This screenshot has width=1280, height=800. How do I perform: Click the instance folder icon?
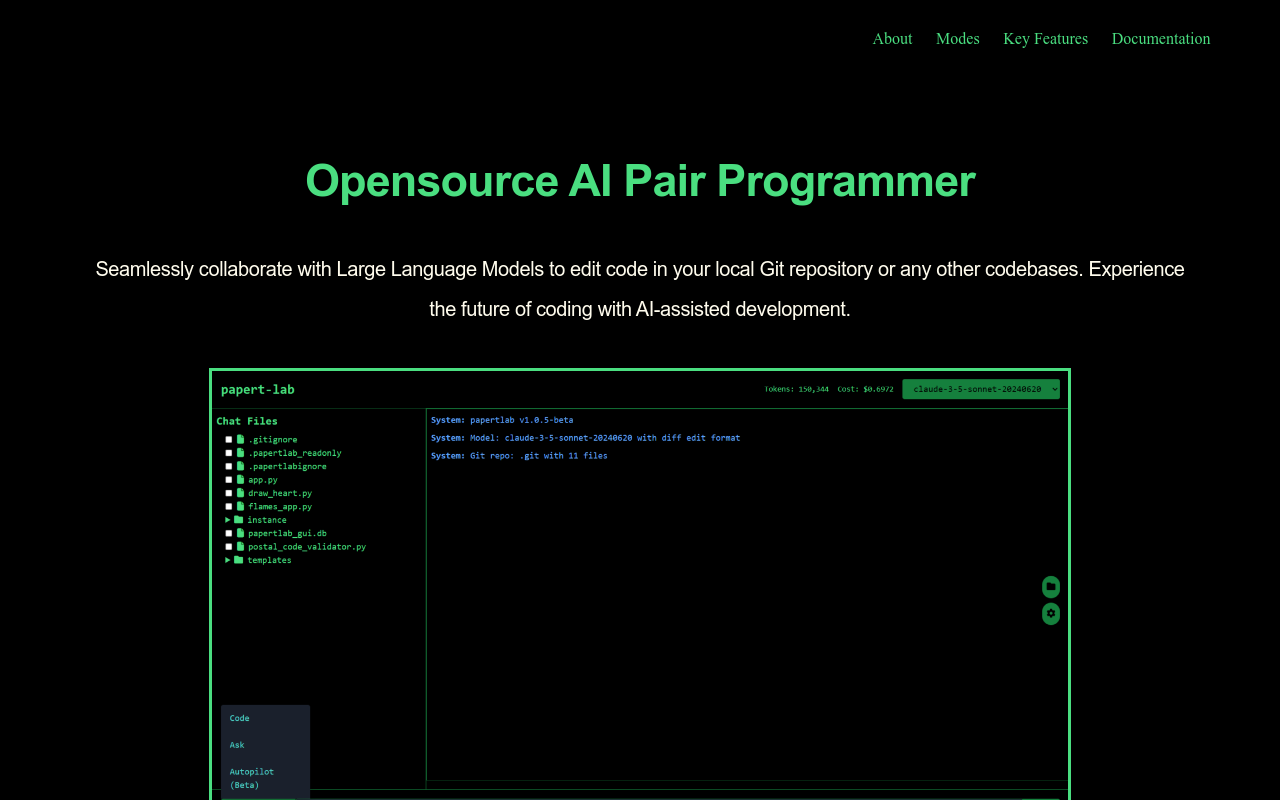point(239,520)
